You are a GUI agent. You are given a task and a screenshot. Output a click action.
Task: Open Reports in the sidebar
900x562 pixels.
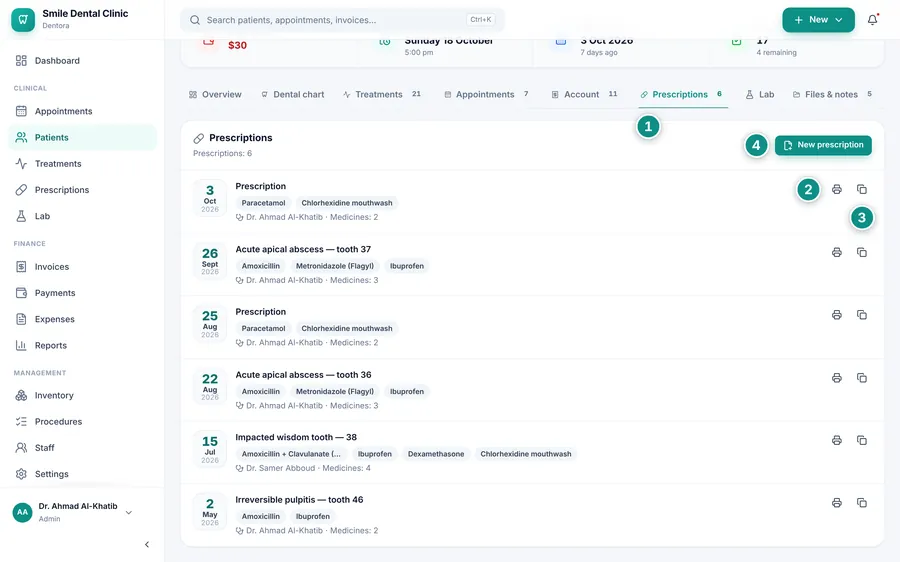82,346
